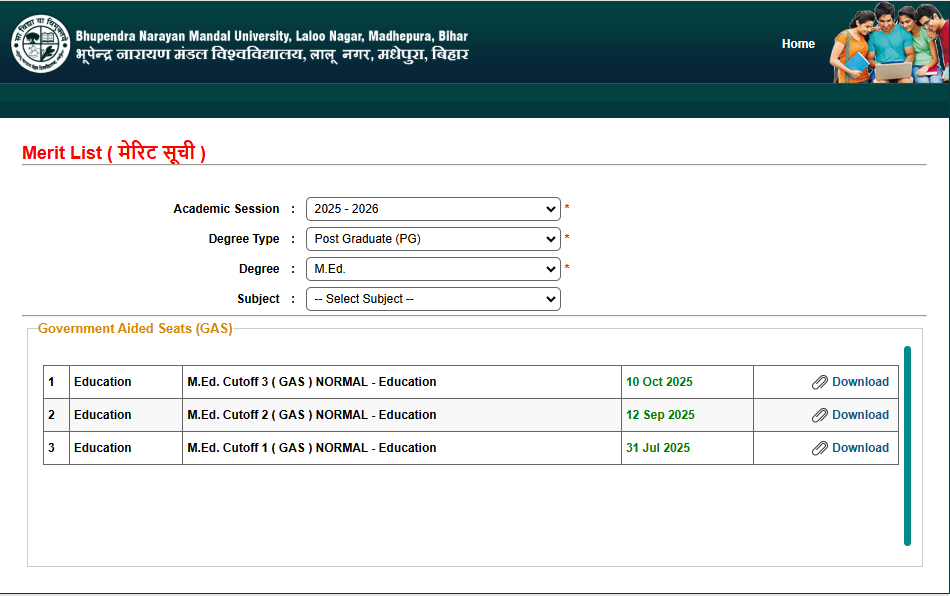Click the Government Aided Seats (GAS) legend

pyautogui.click(x=135, y=328)
